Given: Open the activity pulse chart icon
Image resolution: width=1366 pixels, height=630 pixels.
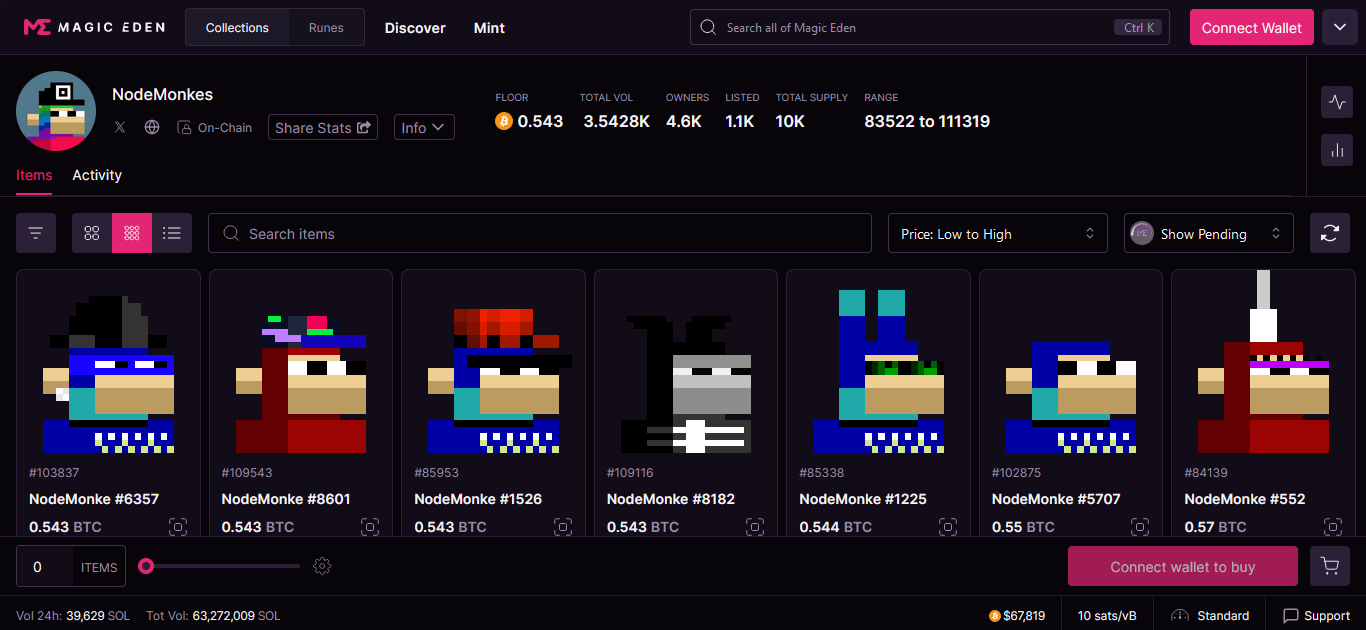Looking at the screenshot, I should 1337,102.
